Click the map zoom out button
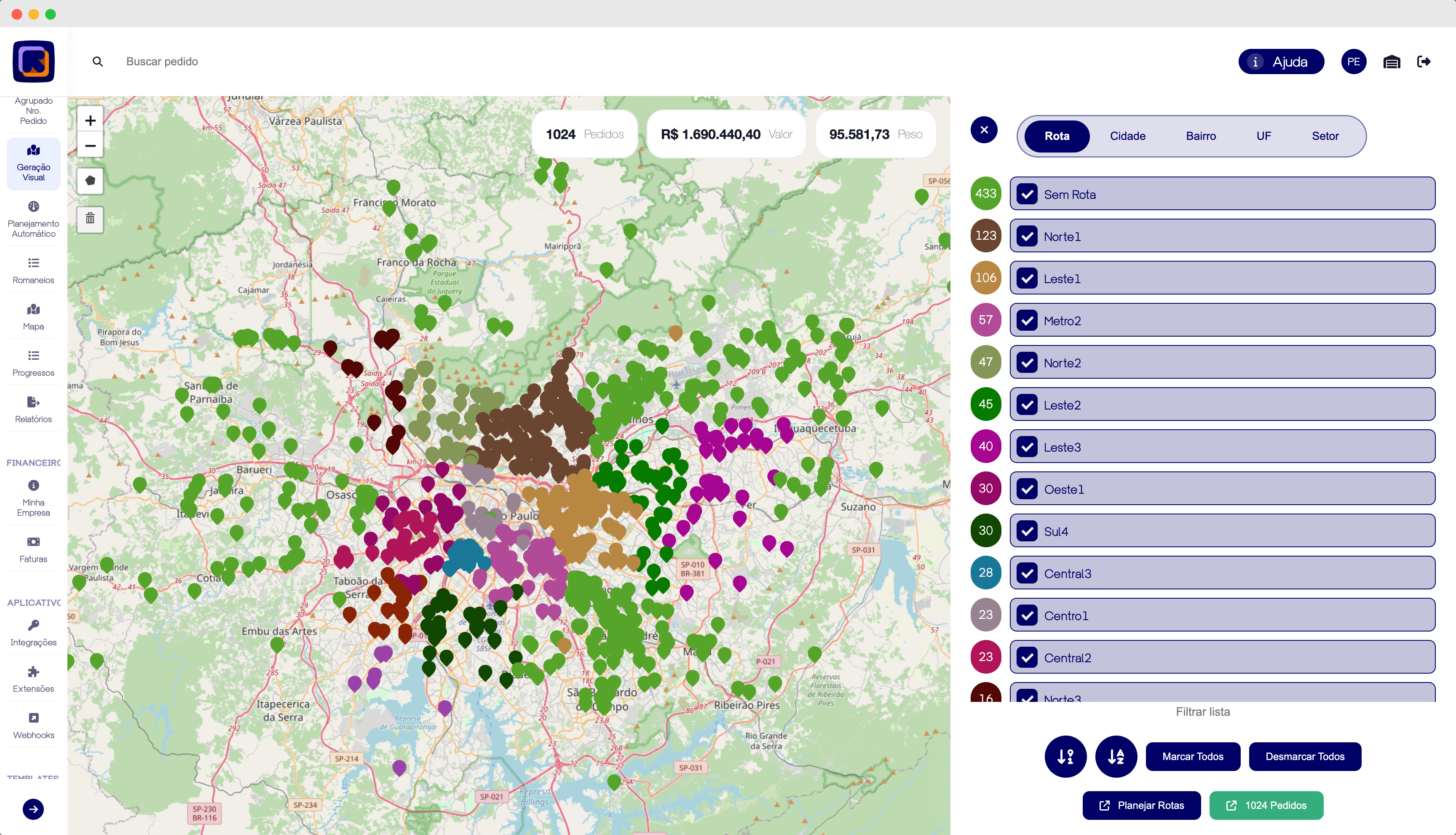Image resolution: width=1456 pixels, height=835 pixels. 90,146
